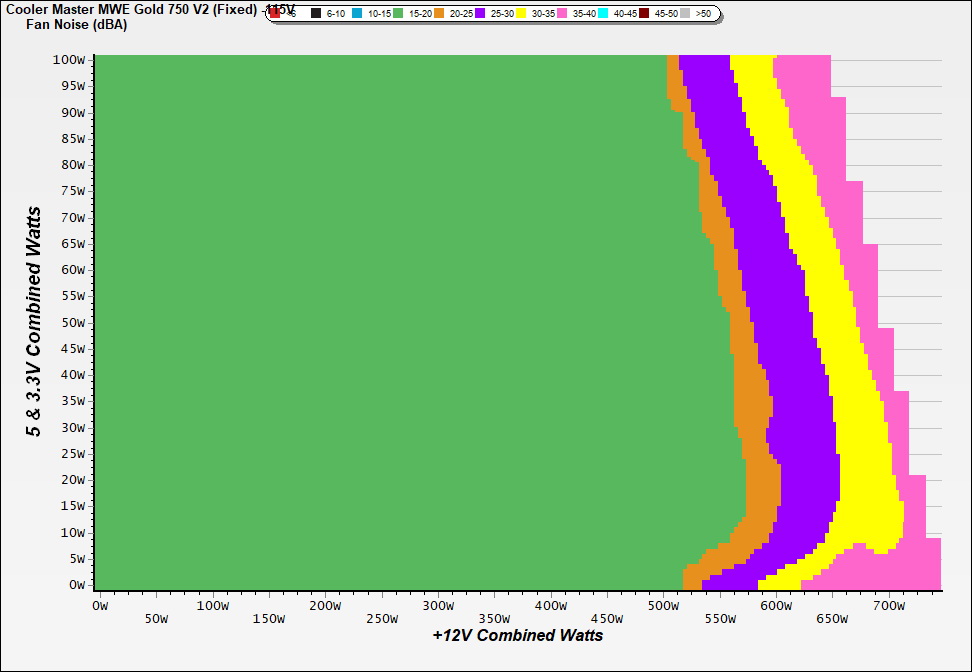Select the orange 20-25 legend swatch

[x=439, y=14]
